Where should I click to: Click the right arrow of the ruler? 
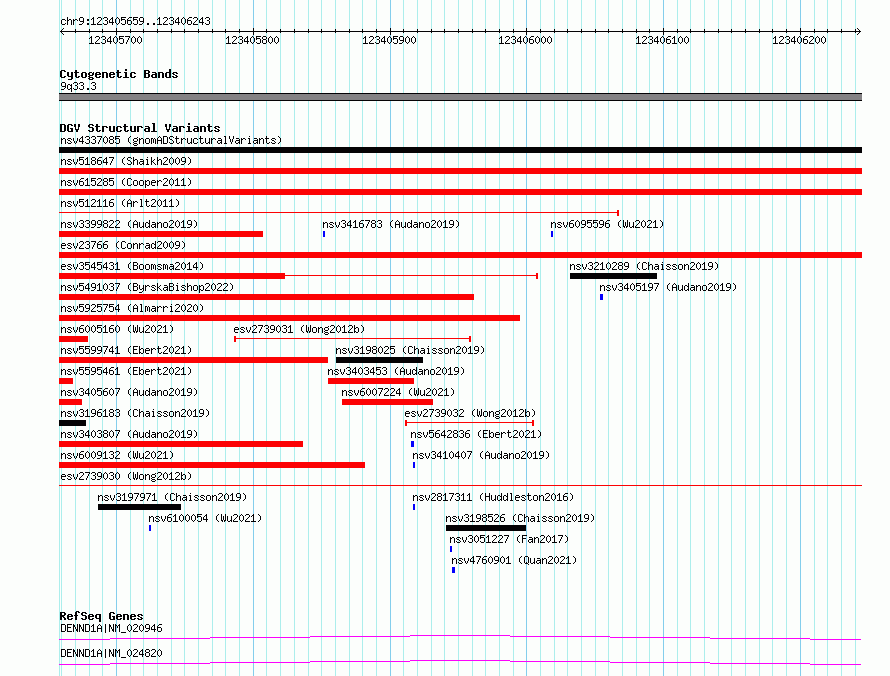pos(859,31)
